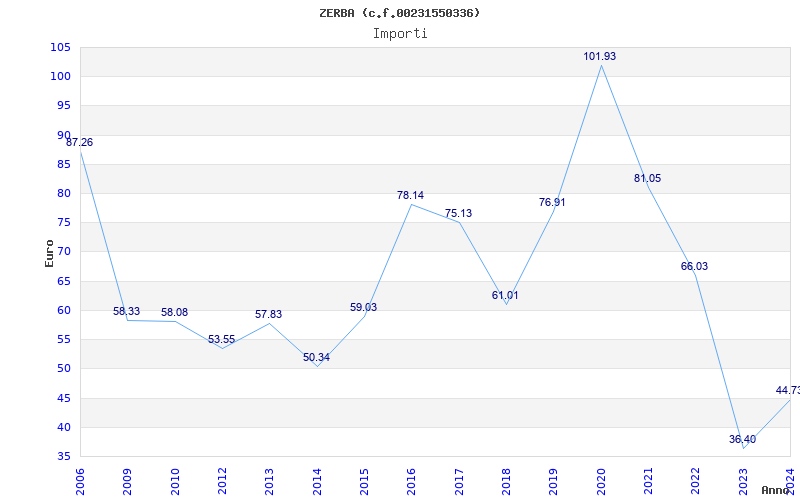Click the 2017 x-axis year label

tap(459, 481)
